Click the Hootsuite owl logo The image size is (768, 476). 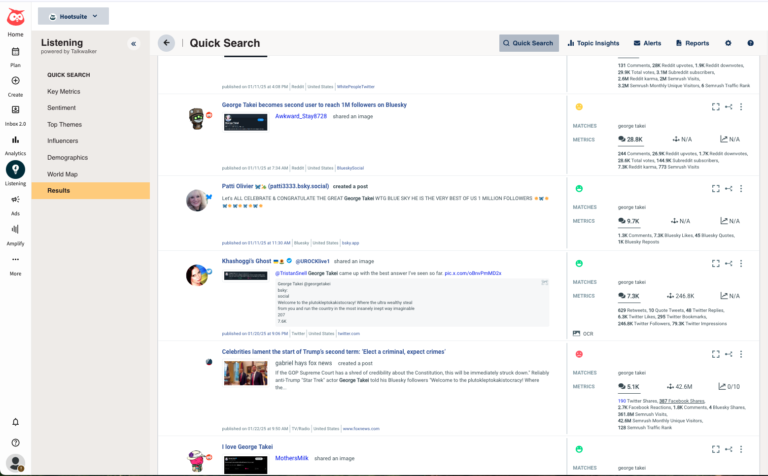[15, 17]
